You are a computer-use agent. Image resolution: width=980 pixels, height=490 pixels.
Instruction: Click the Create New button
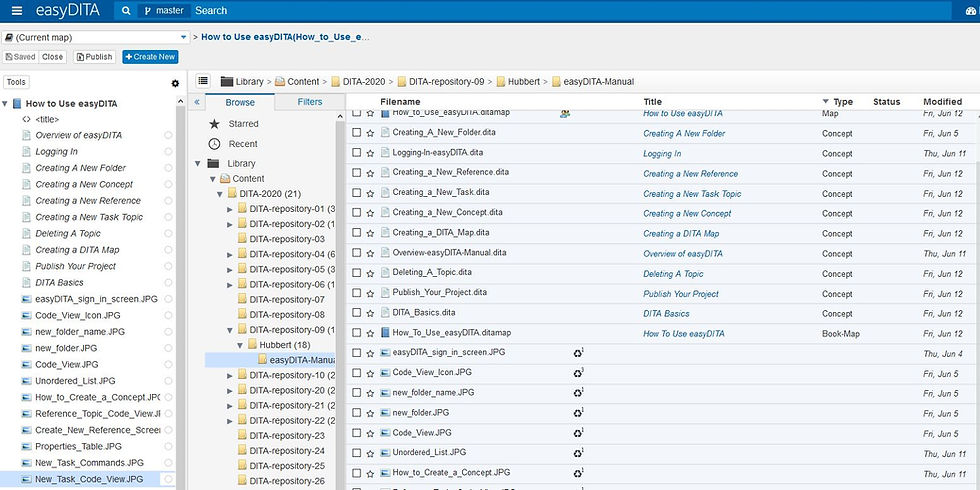[x=150, y=57]
